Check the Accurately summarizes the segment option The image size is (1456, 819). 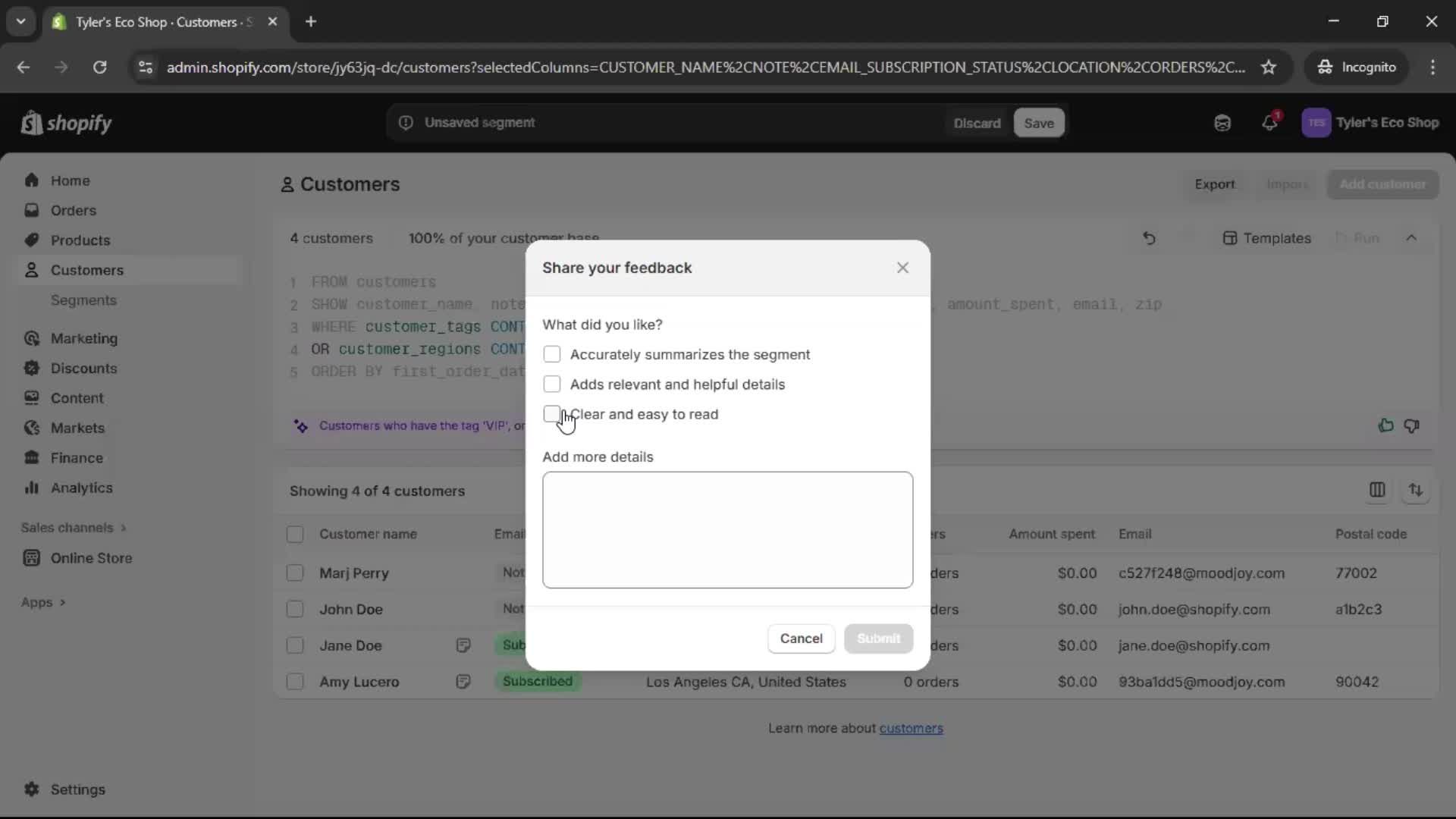click(x=553, y=354)
